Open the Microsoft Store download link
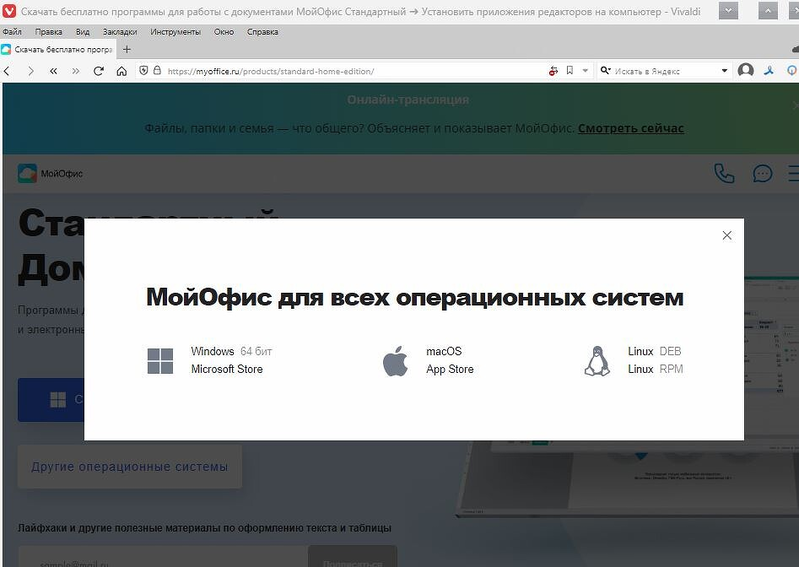 (x=227, y=369)
